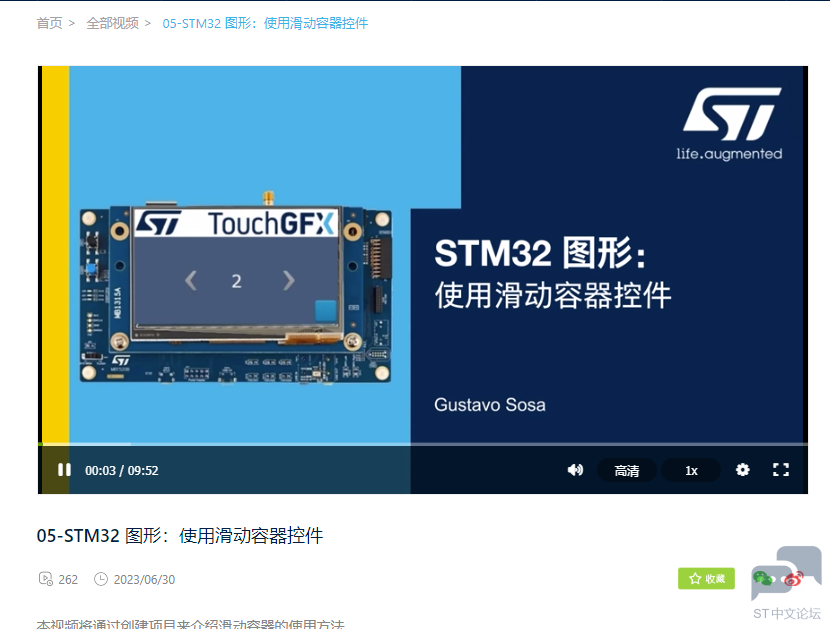Share via the WeChat icon
Viewport: 830px width, 629px height.
(764, 578)
